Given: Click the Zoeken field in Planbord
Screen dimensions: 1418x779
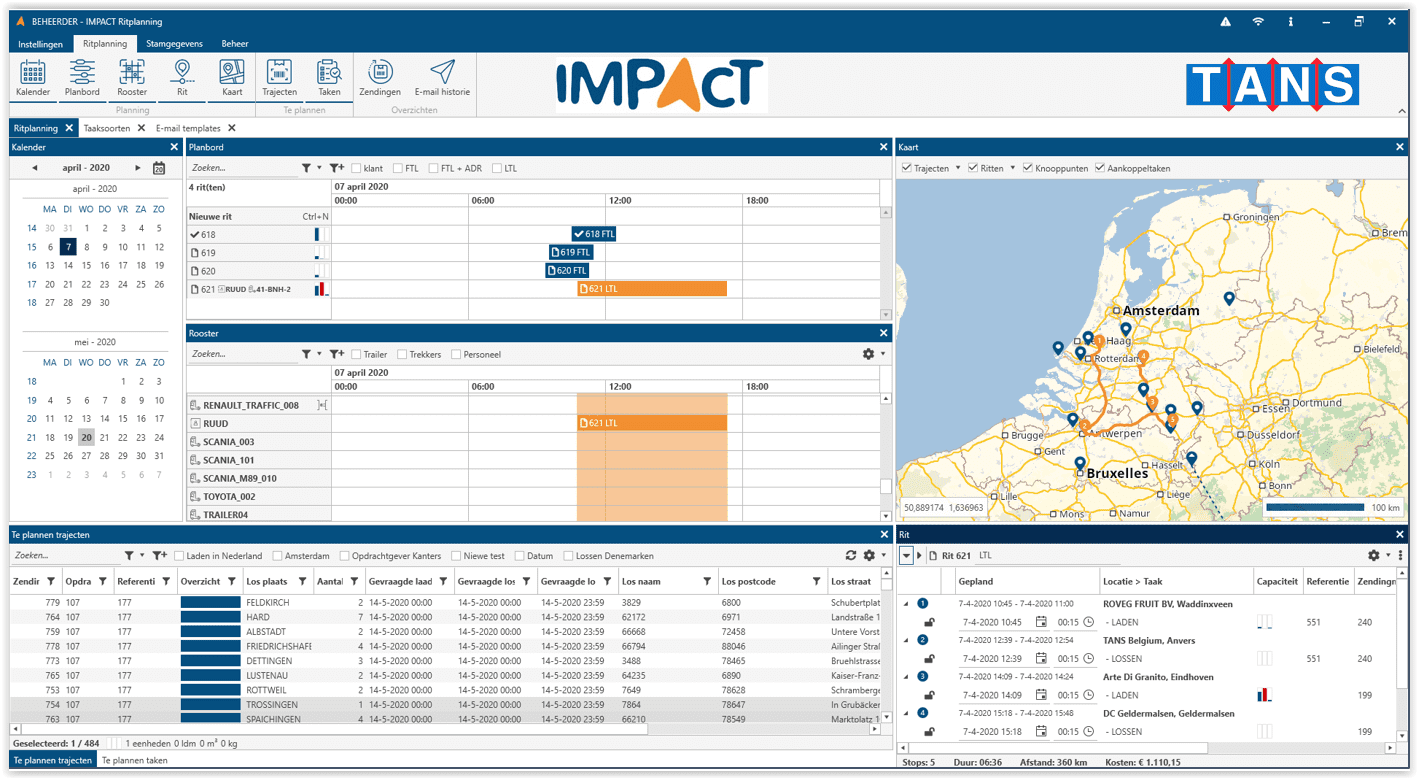Looking at the screenshot, I should (242, 169).
